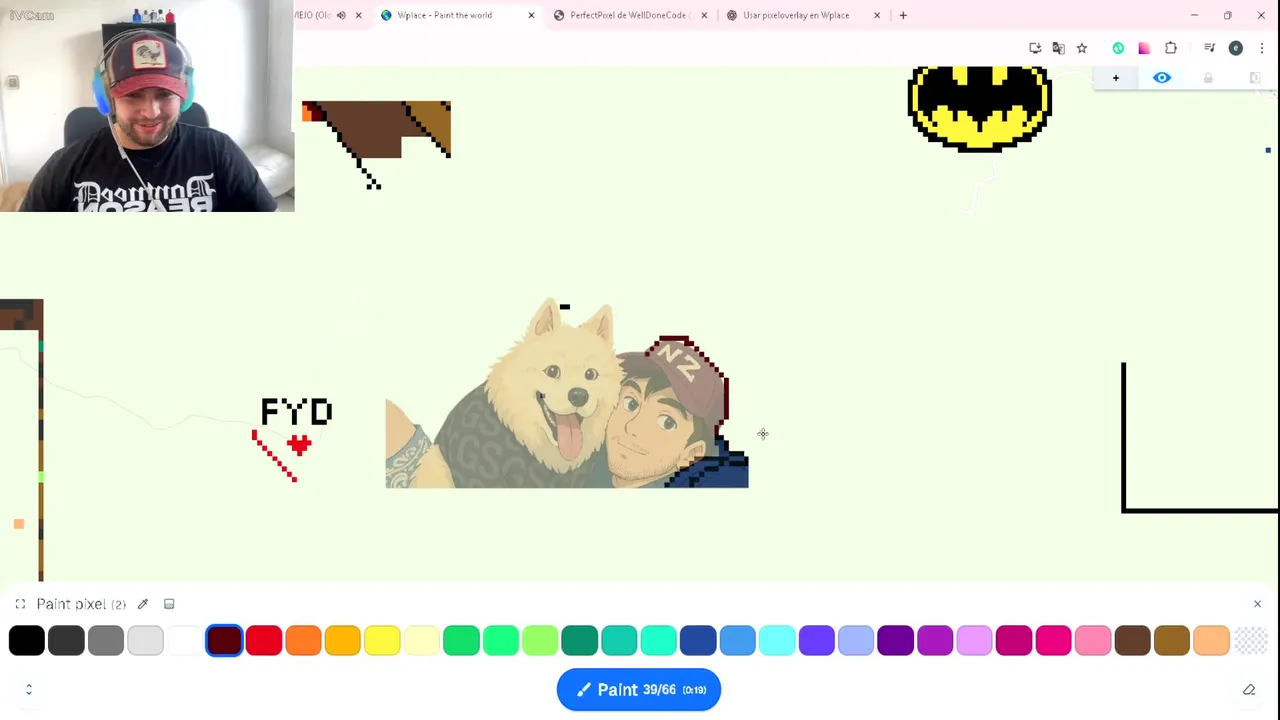Click the Batman logo pixel art
1280x720 pixels.
(x=979, y=108)
